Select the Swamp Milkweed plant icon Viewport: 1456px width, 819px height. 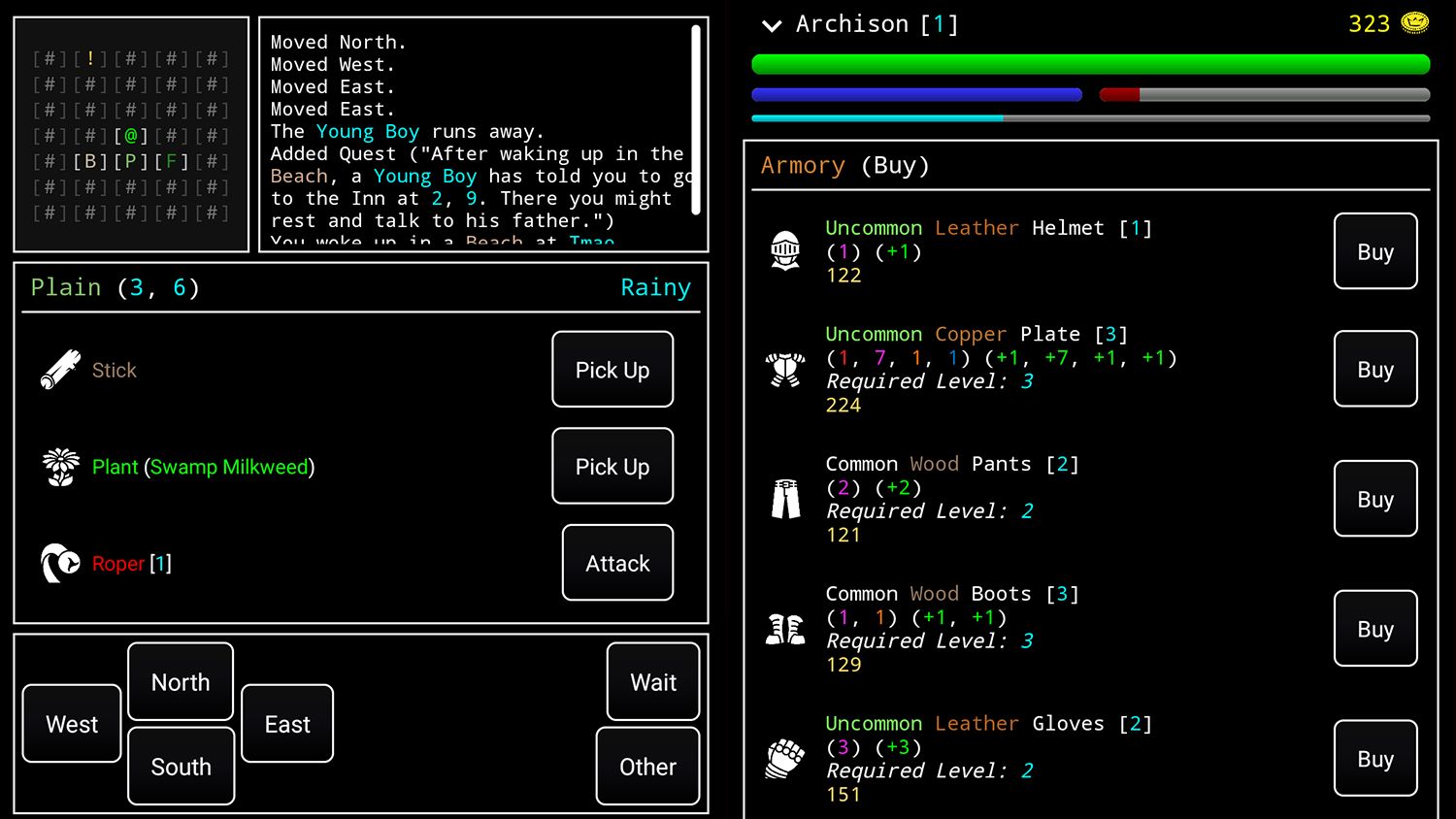[x=59, y=467]
